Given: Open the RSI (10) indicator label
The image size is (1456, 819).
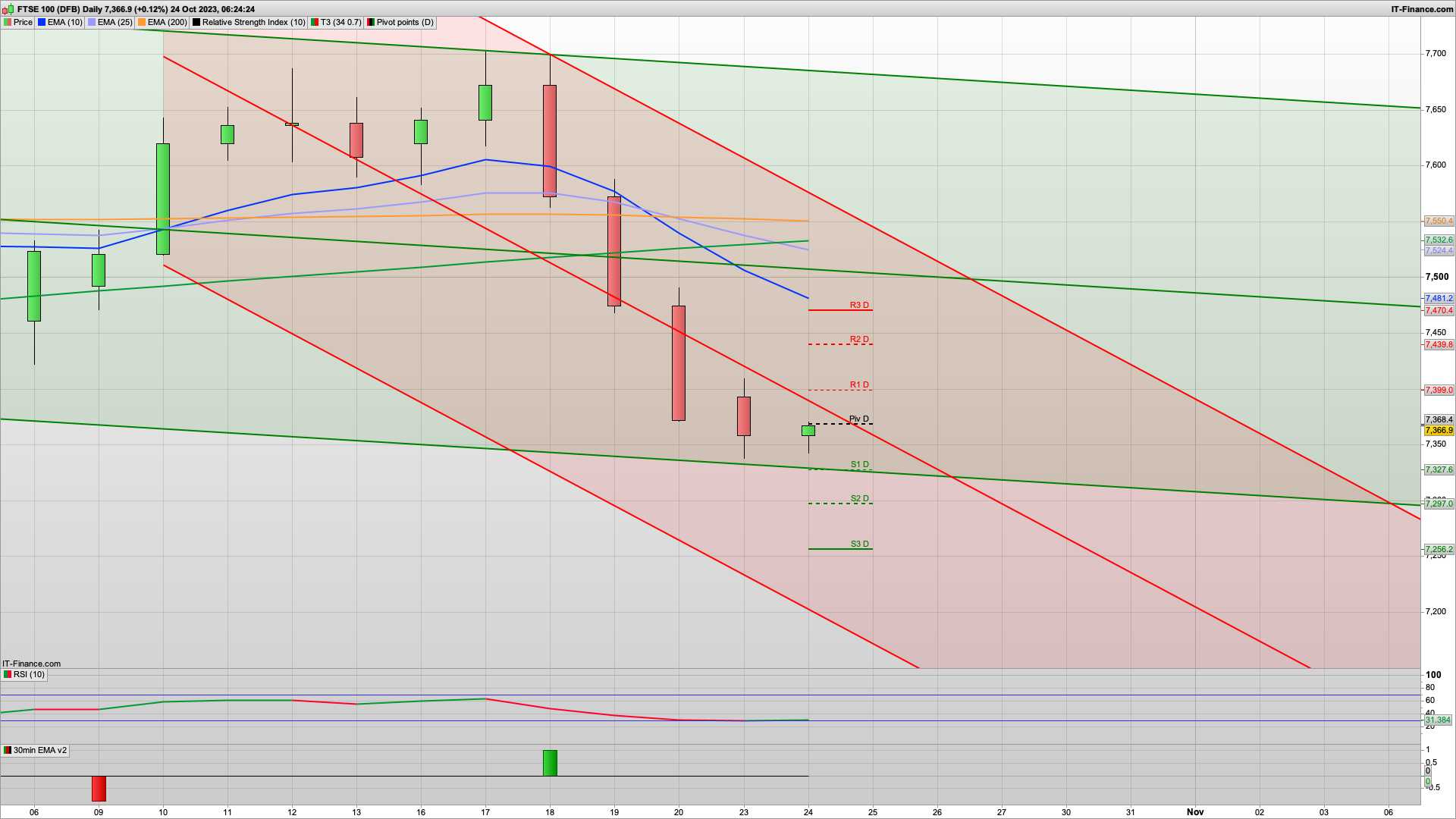Looking at the screenshot, I should (x=29, y=674).
